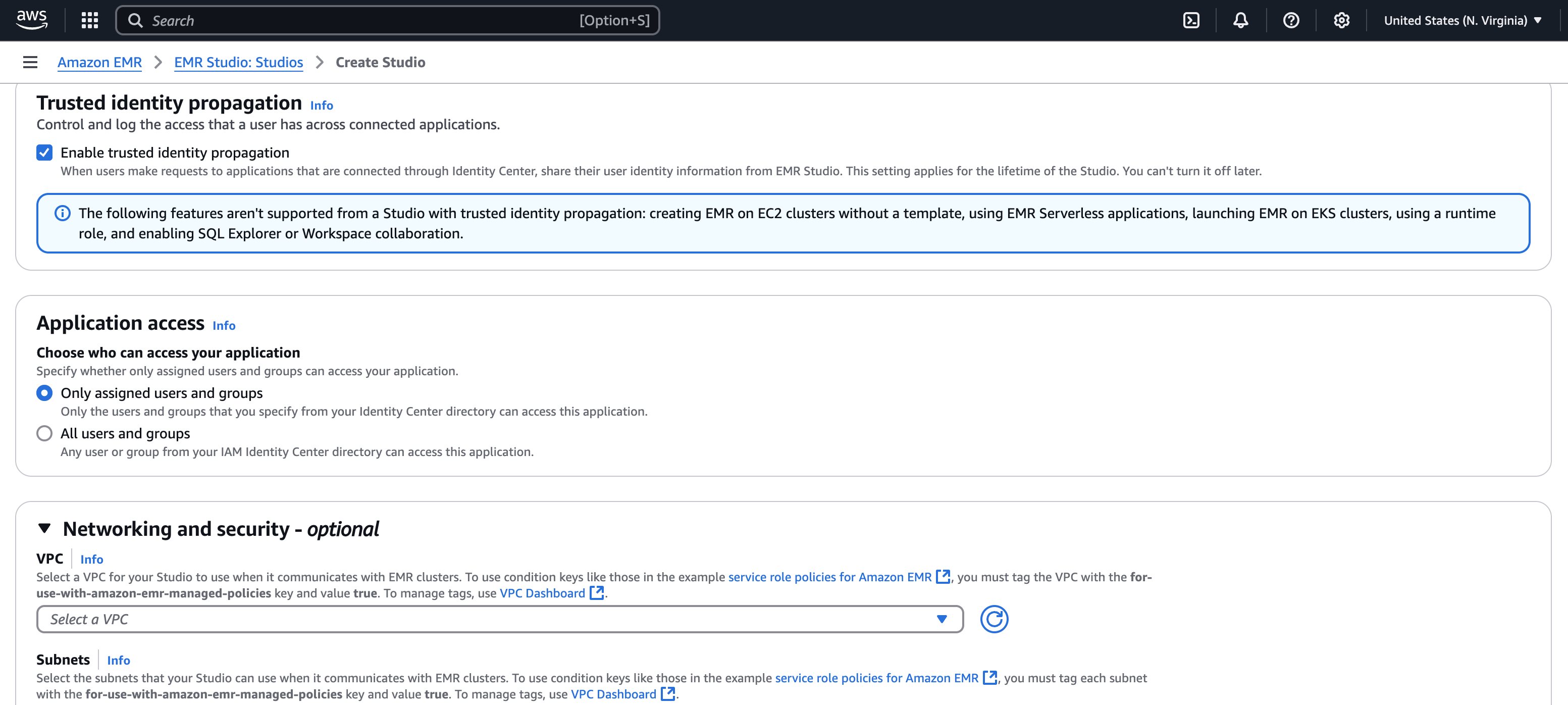1568x705 pixels.
Task: Click the info circle in the blue notice
Action: 62,213
